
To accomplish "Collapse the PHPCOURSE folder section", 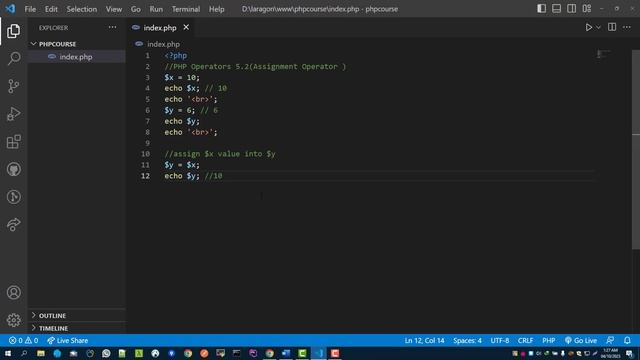I will click(x=77, y=44).
